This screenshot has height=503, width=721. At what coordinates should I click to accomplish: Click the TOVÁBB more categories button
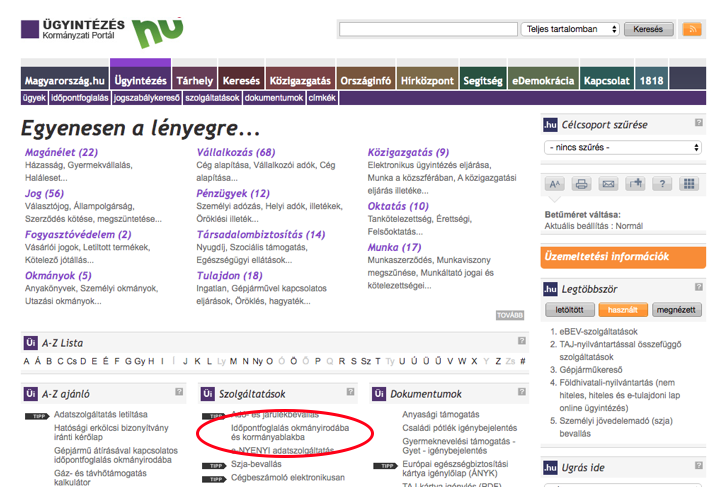[x=509, y=315]
